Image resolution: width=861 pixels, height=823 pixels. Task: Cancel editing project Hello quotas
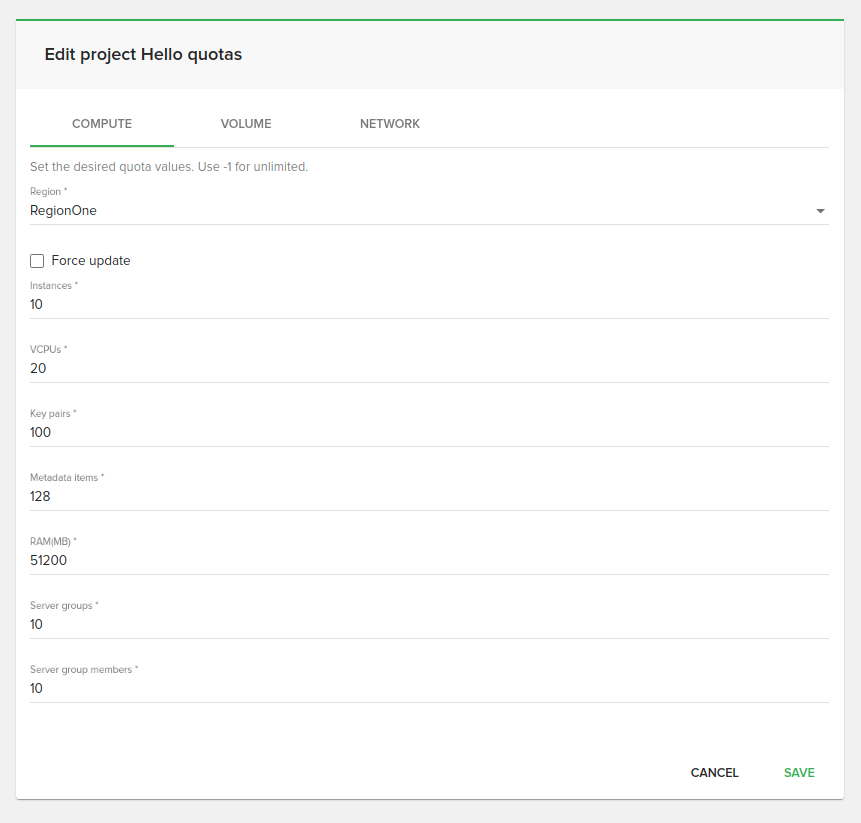point(714,772)
